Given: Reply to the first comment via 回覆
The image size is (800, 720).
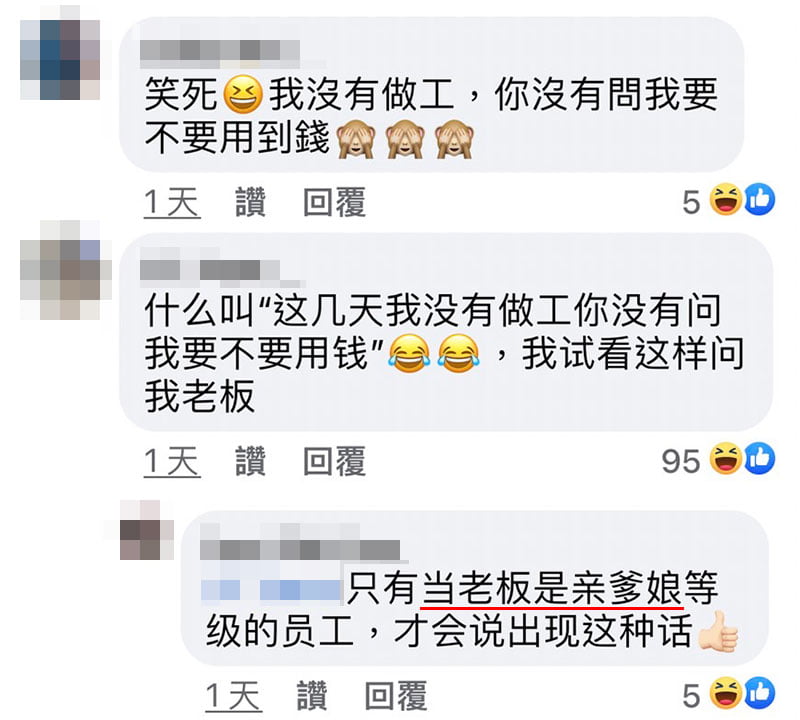Looking at the screenshot, I should click(x=334, y=202).
